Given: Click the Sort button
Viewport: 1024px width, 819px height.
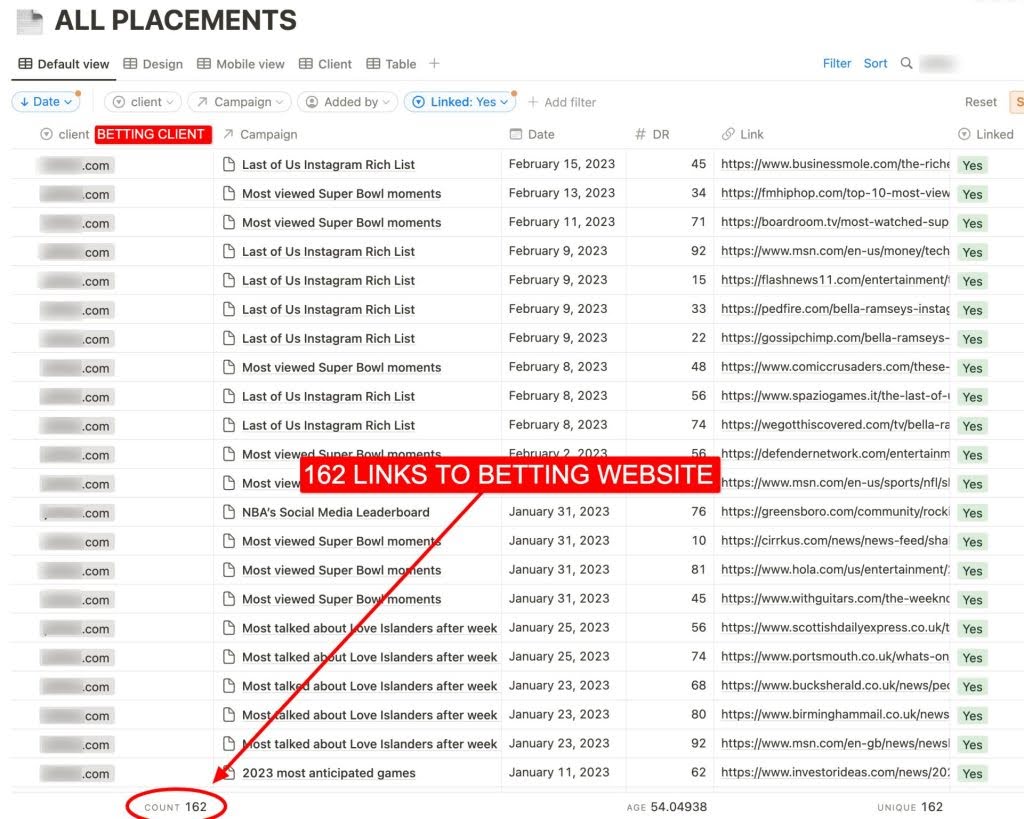Looking at the screenshot, I should pyautogui.click(x=875, y=63).
